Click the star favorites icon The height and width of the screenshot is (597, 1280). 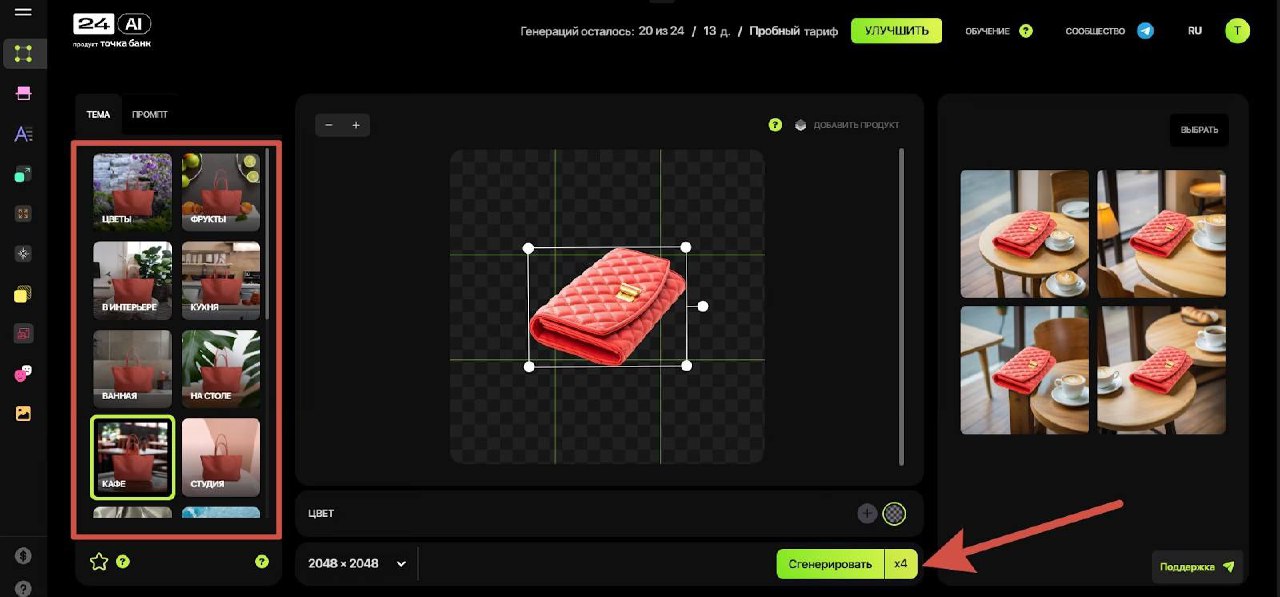(99, 562)
